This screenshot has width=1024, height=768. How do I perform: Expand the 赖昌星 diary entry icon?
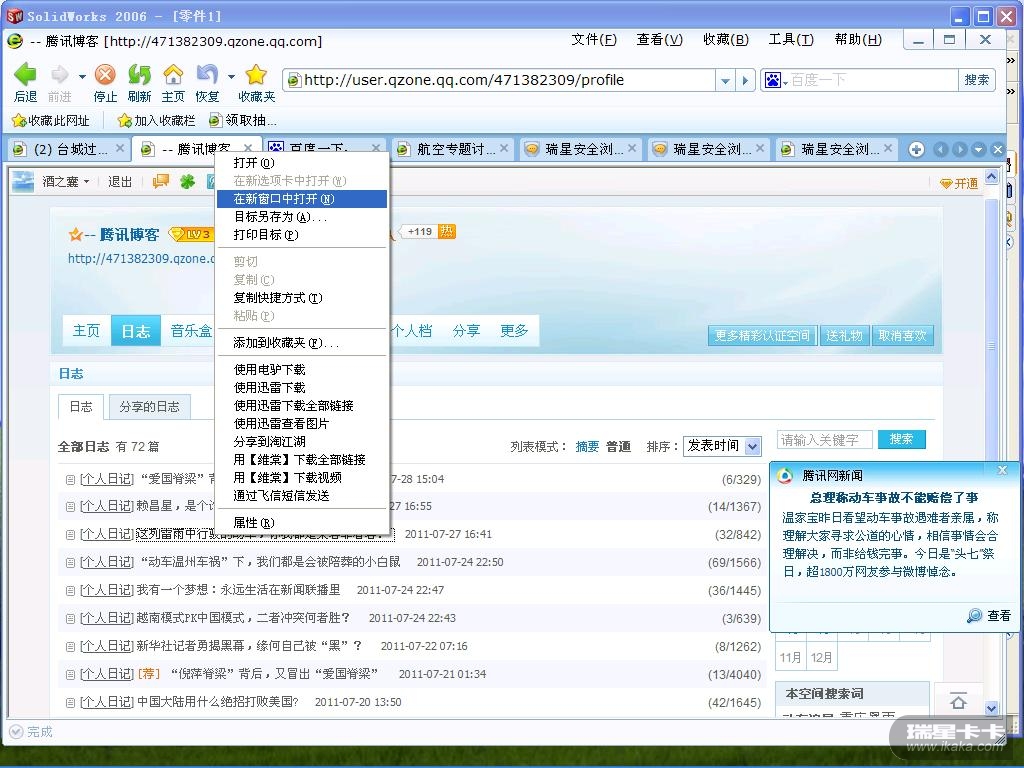point(70,507)
